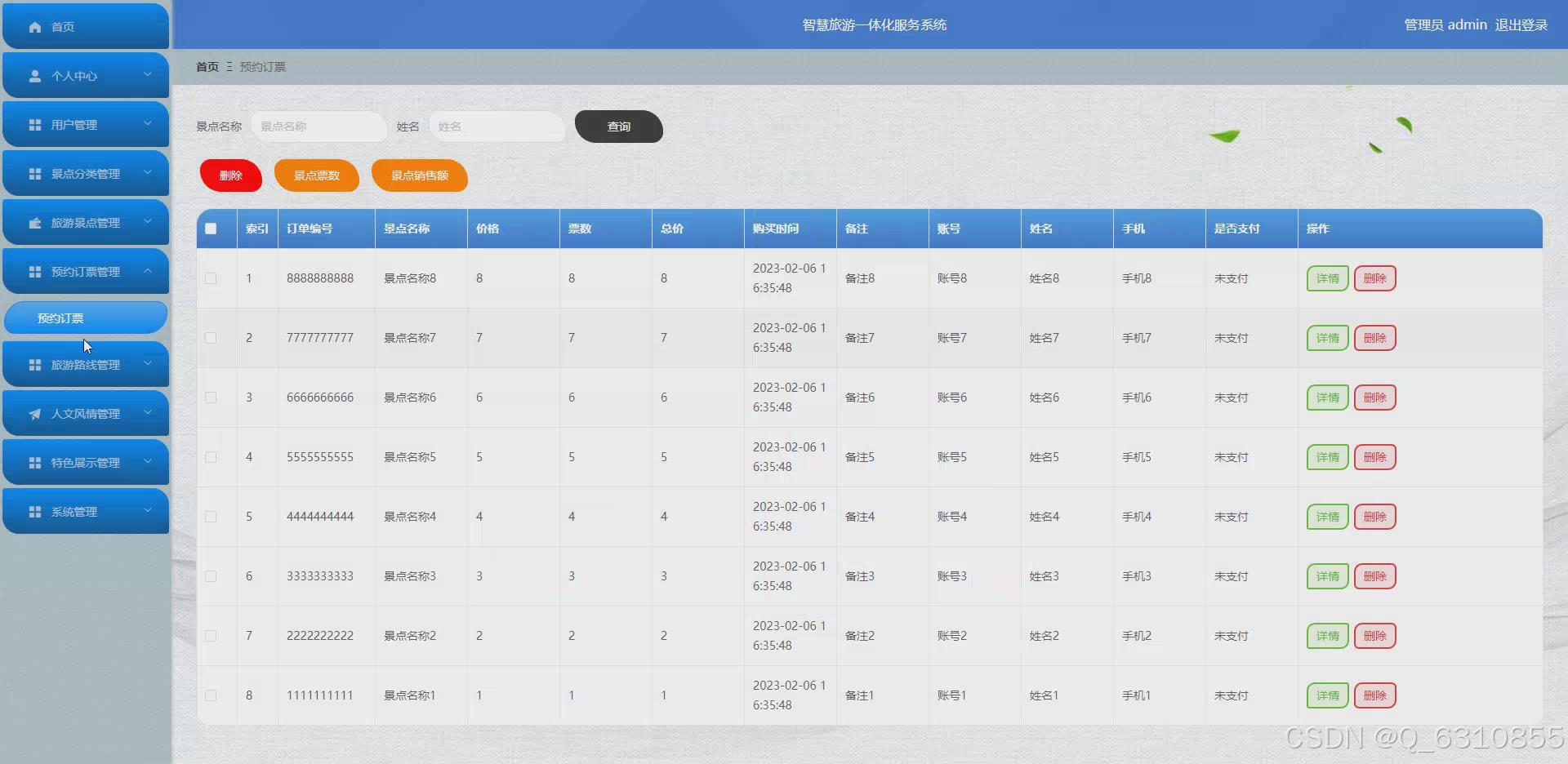The image size is (1568, 764).
Task: View 详情 for order 4444444444
Action: 1328,517
